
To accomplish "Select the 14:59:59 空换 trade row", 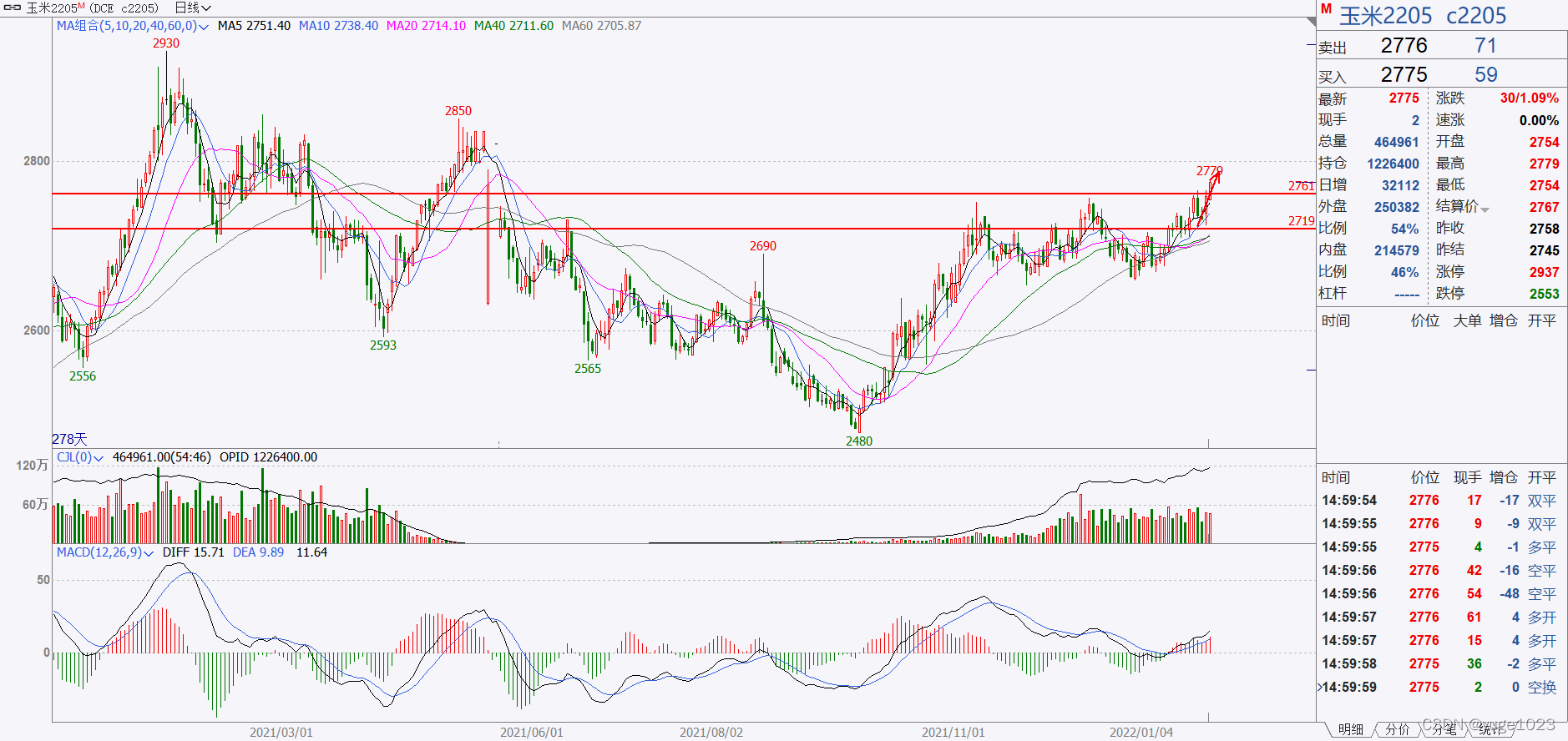I will tap(1441, 688).
